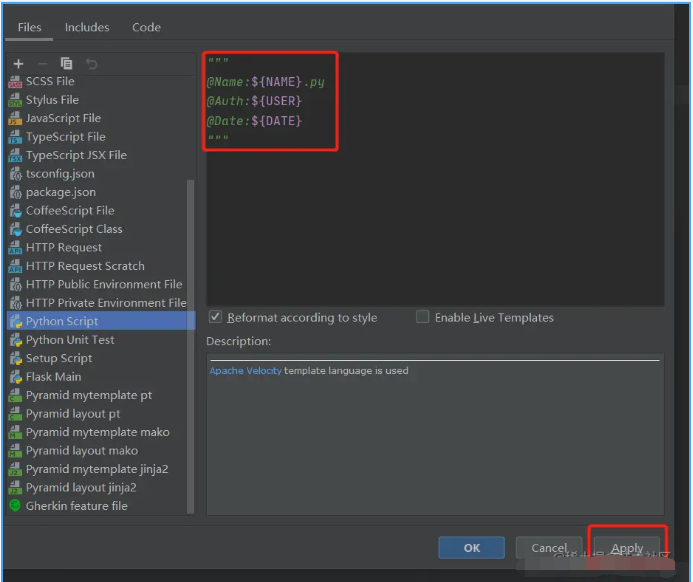The height and width of the screenshot is (582, 693).
Task: Select the JavaScript File template
Action: (101, 118)
